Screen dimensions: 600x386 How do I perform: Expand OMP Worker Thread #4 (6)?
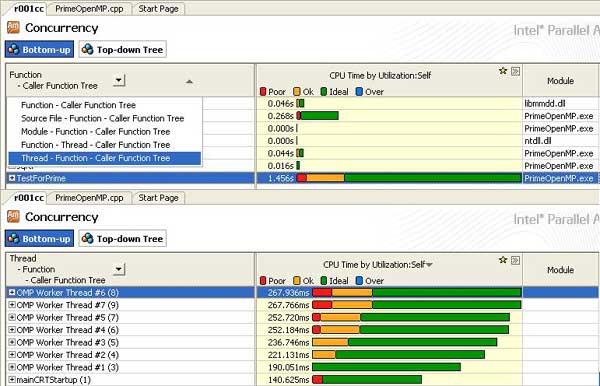click(x=12, y=329)
